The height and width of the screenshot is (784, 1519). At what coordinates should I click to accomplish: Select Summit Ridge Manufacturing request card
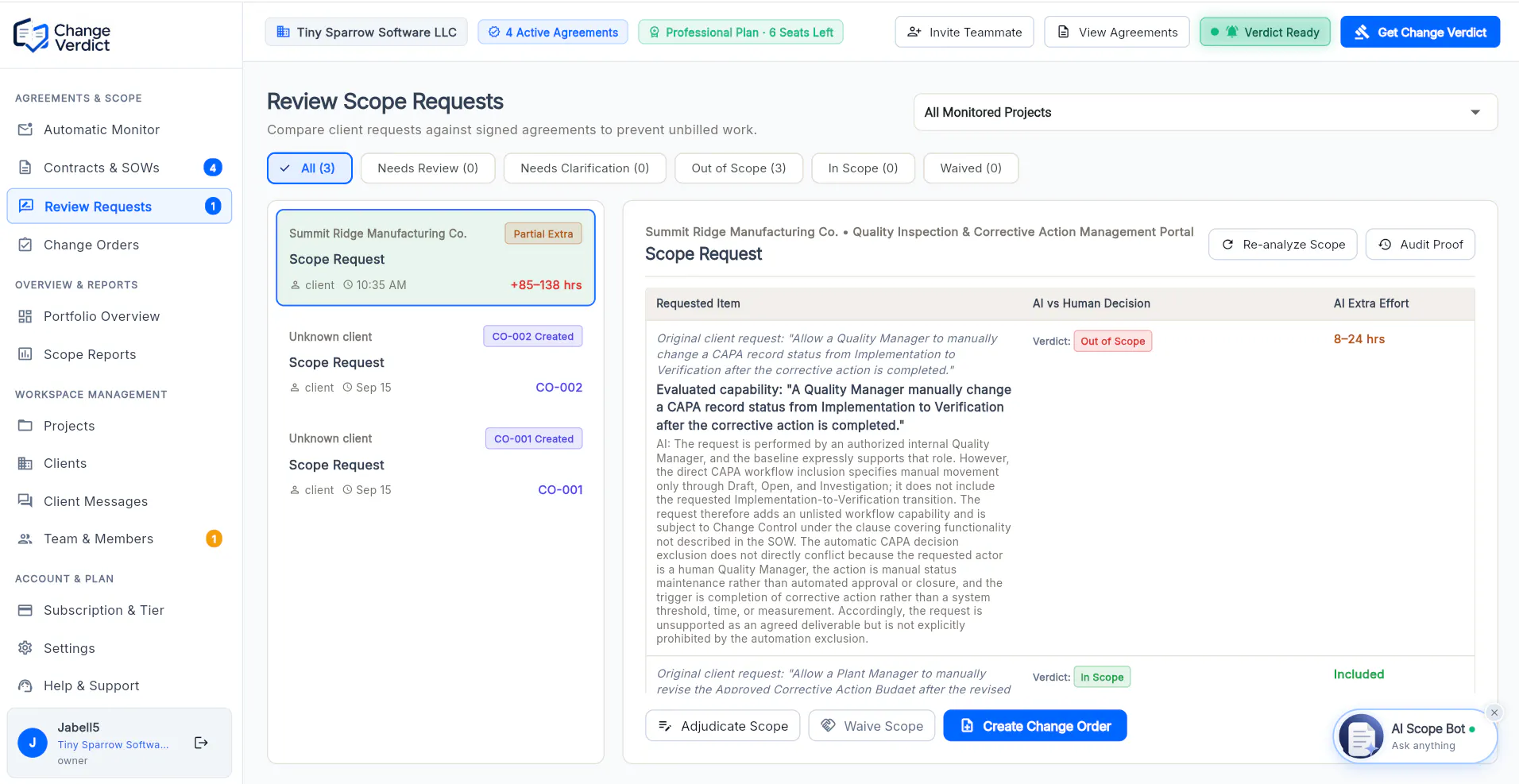435,257
